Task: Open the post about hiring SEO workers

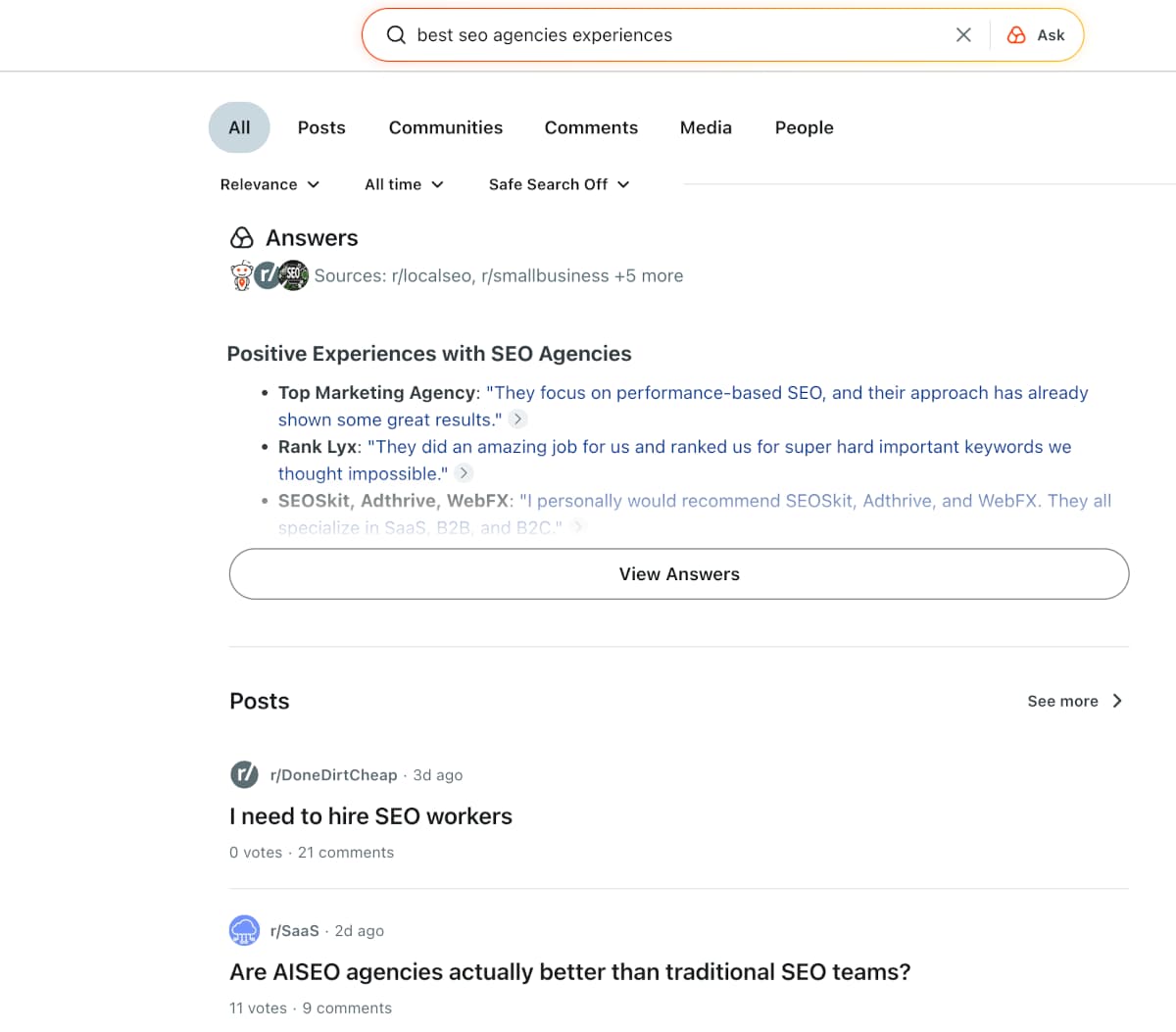Action: pyautogui.click(x=370, y=815)
